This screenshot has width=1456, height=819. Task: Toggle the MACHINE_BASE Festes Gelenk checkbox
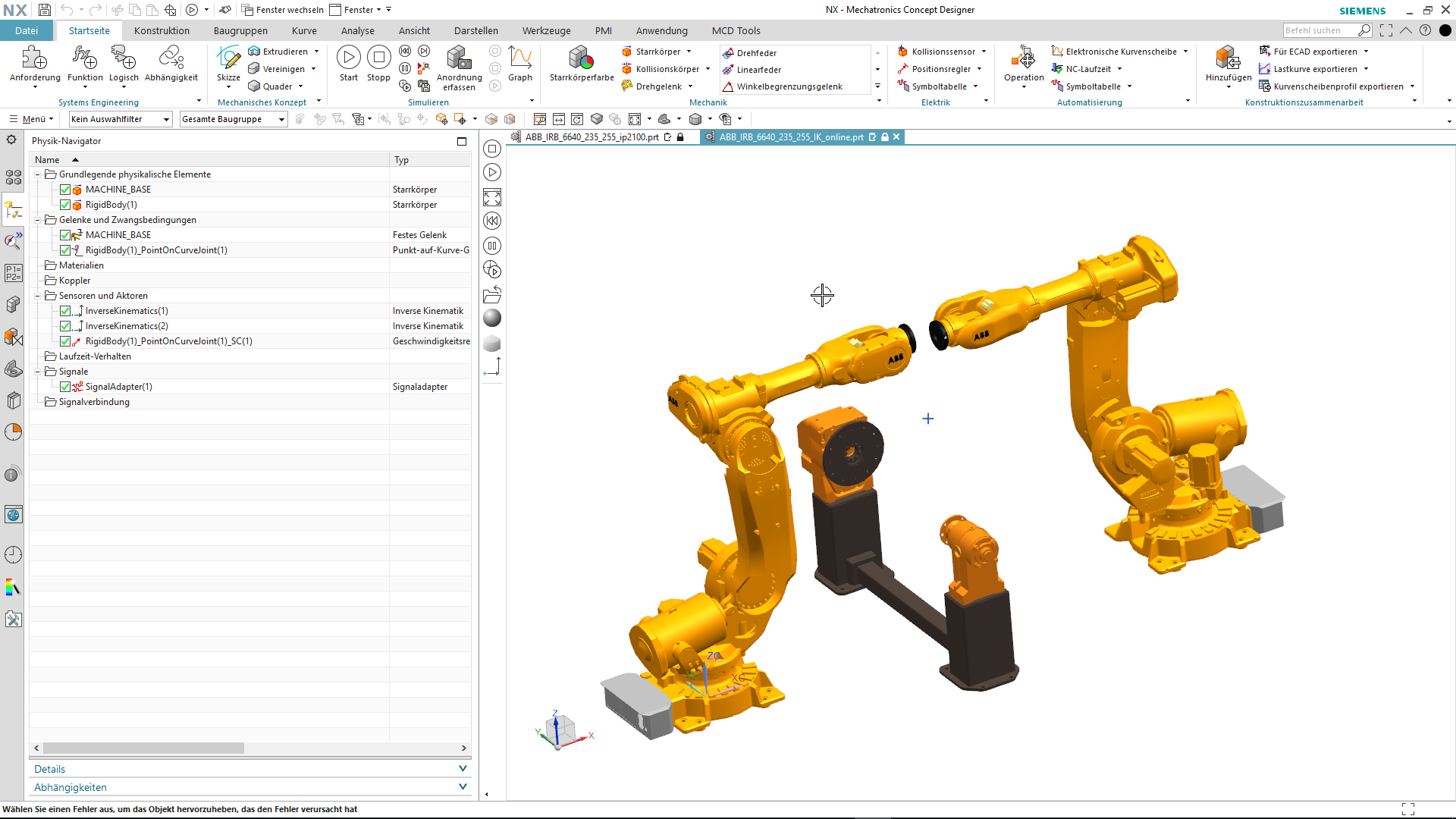coord(65,235)
